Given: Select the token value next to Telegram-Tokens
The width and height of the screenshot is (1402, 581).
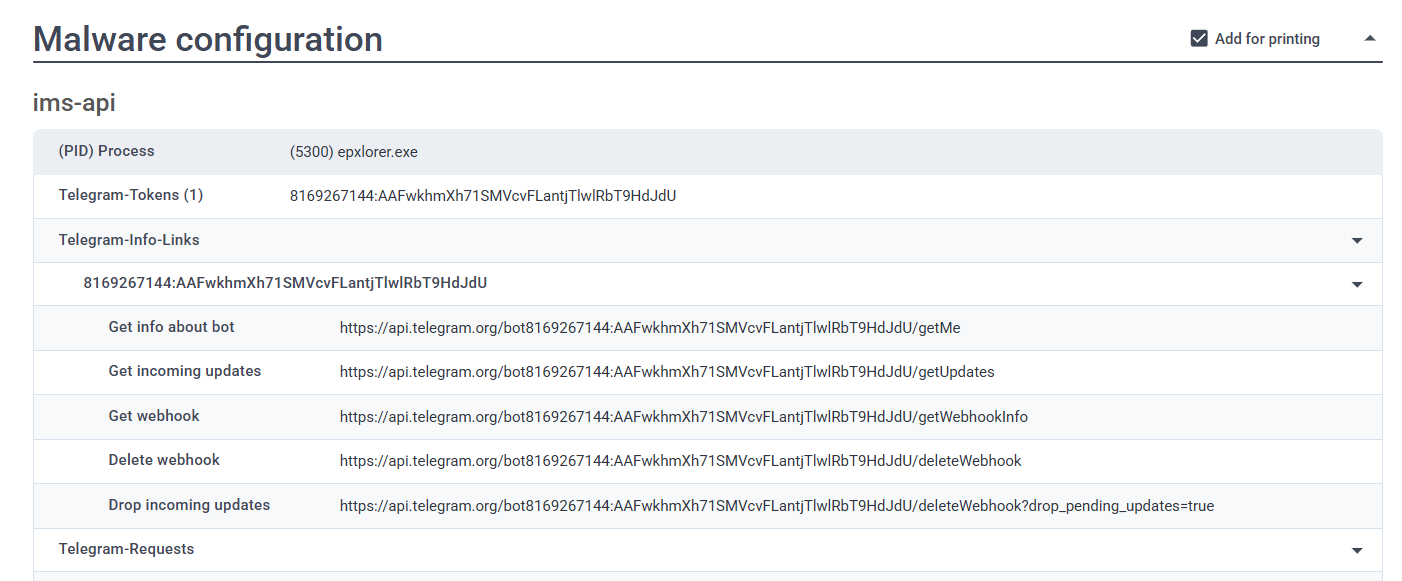Looking at the screenshot, I should (x=483, y=196).
